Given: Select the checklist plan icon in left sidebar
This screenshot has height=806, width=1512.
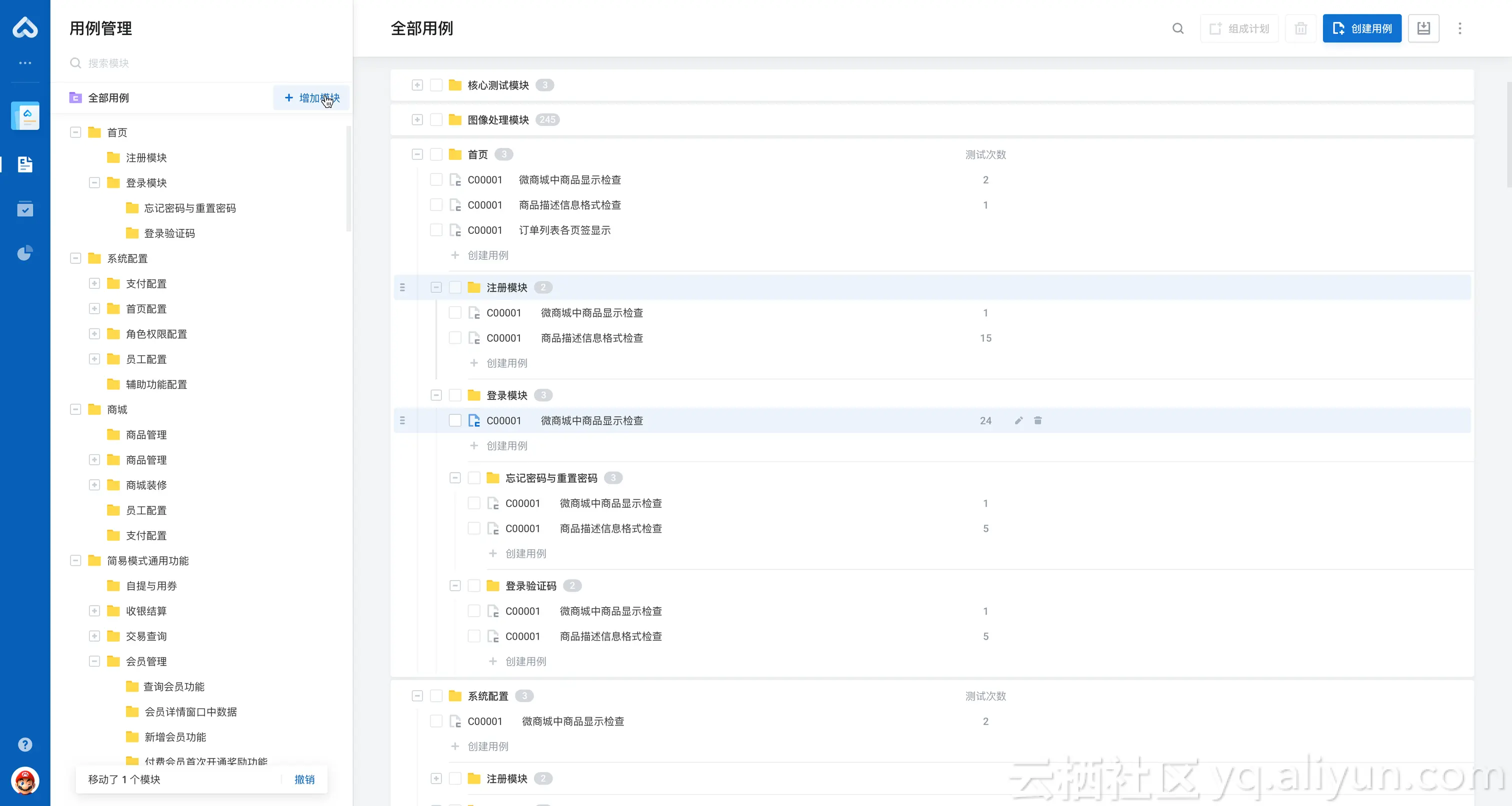Looking at the screenshot, I should click(24, 209).
